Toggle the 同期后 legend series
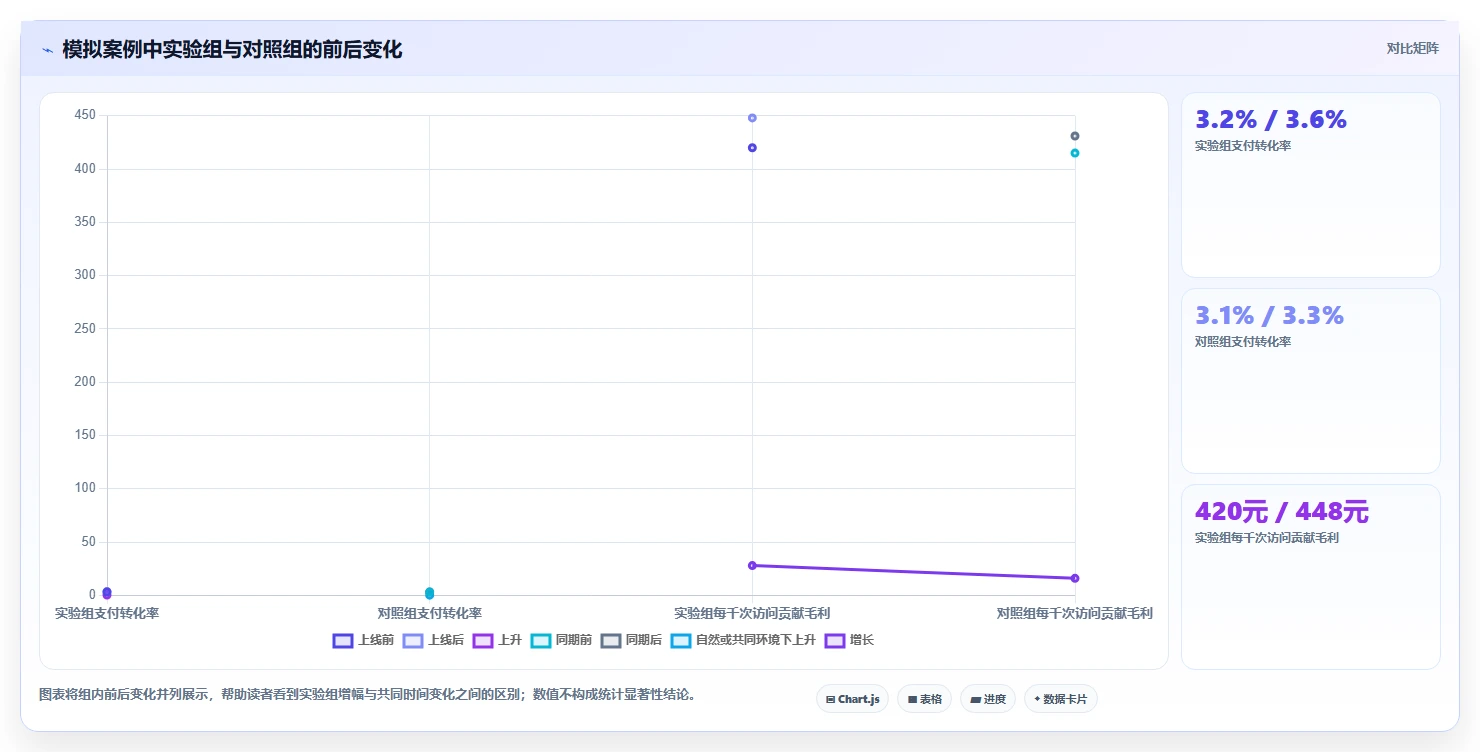Viewport: 1480px width, 752px height. coord(631,640)
